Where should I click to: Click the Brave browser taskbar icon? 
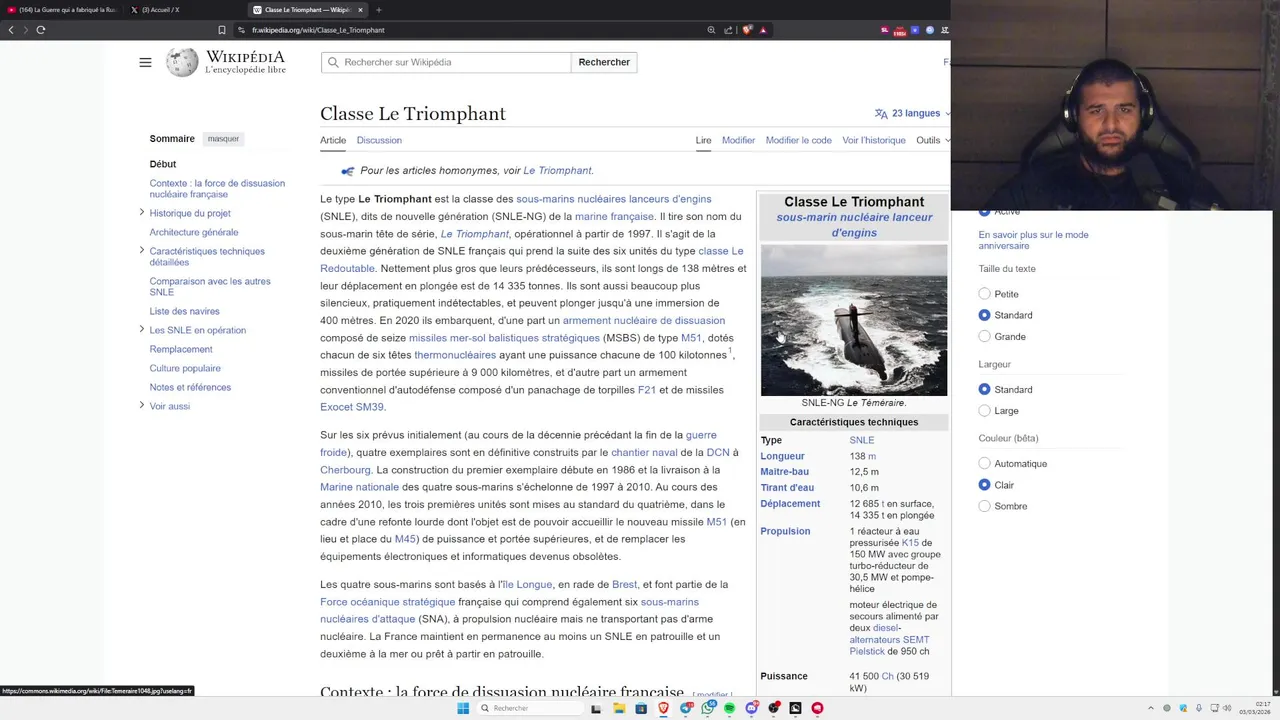pyautogui.click(x=663, y=708)
